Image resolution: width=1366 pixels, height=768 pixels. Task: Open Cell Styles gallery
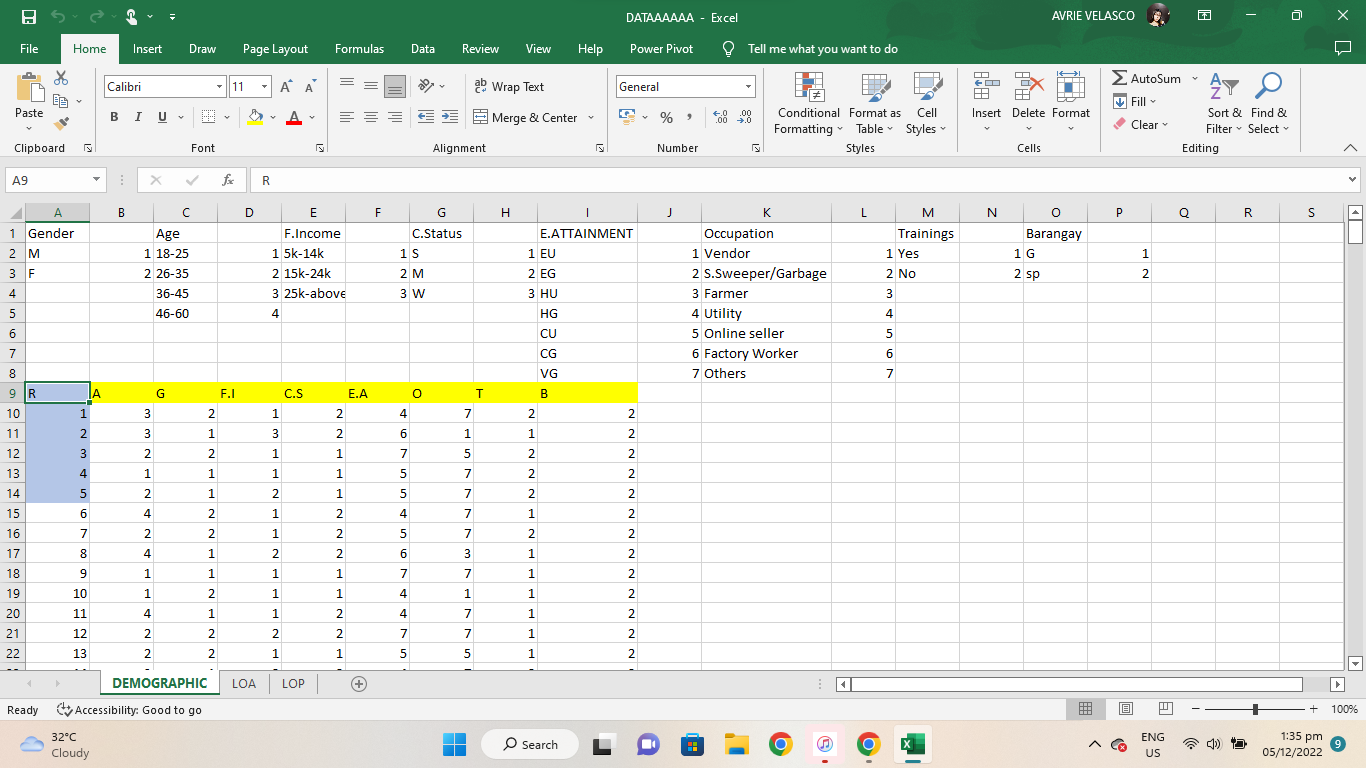point(927,104)
